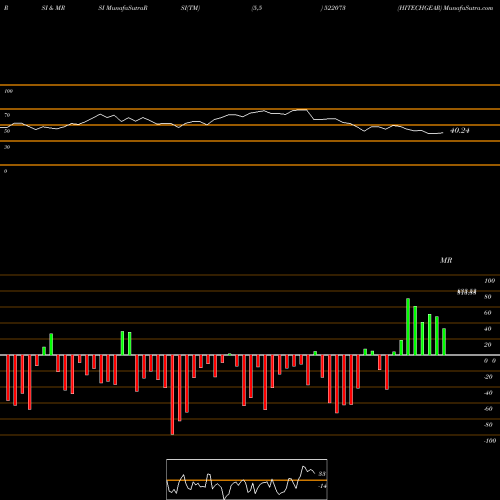The height and width of the screenshot is (500, 500).
Task: Click the 20 label on the MR axis
Action: click(x=488, y=345)
